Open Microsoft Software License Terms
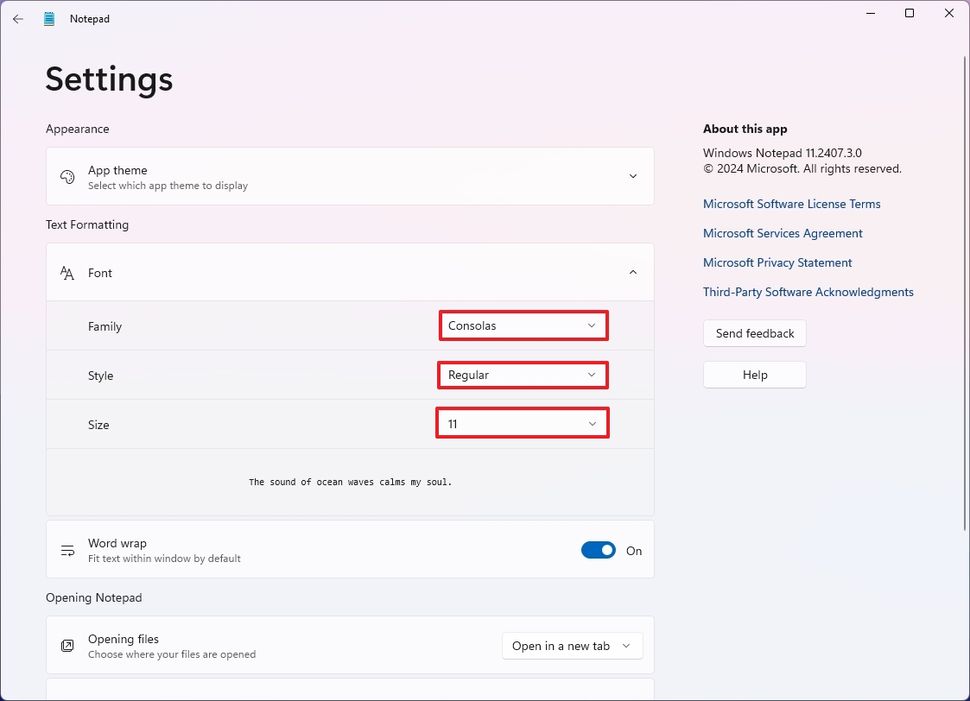The width and height of the screenshot is (970, 701). 791,203
